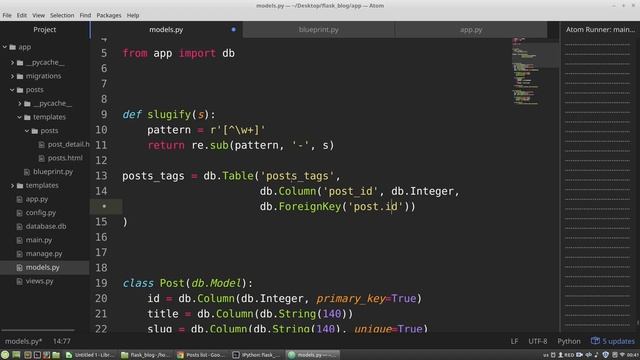The width and height of the screenshot is (640, 360).
Task: Collapse the nested posts folder under templates
Action: click(x=27, y=131)
